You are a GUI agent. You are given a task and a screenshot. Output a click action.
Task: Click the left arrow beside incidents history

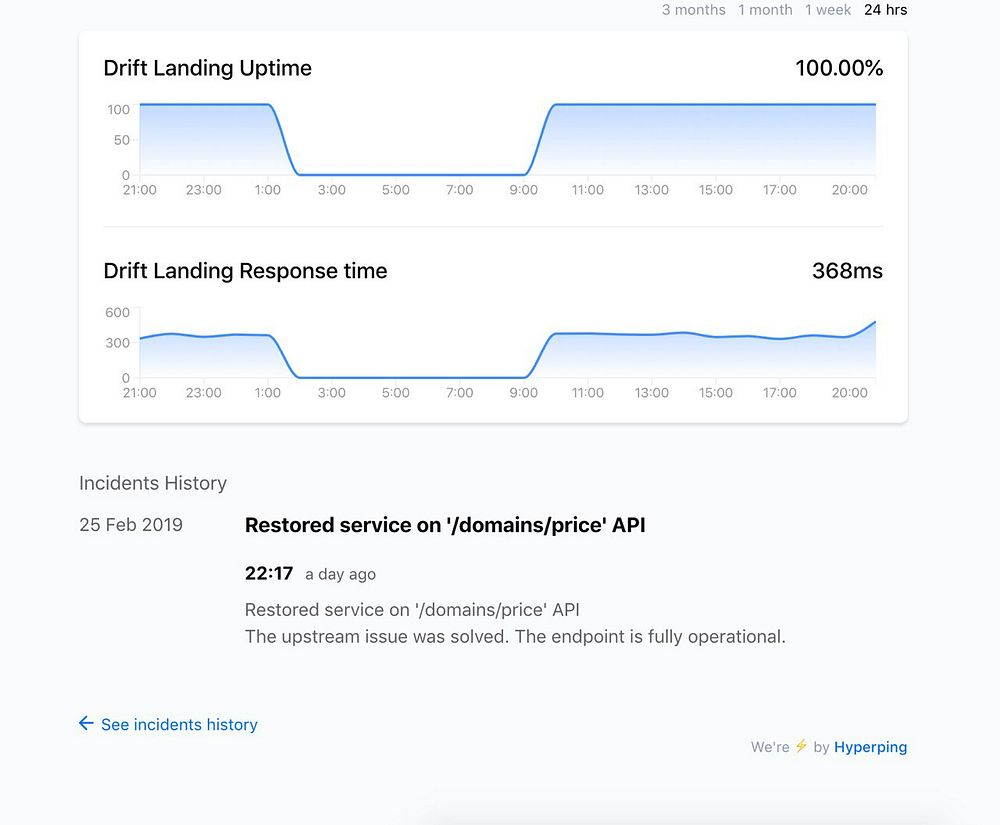[86, 723]
